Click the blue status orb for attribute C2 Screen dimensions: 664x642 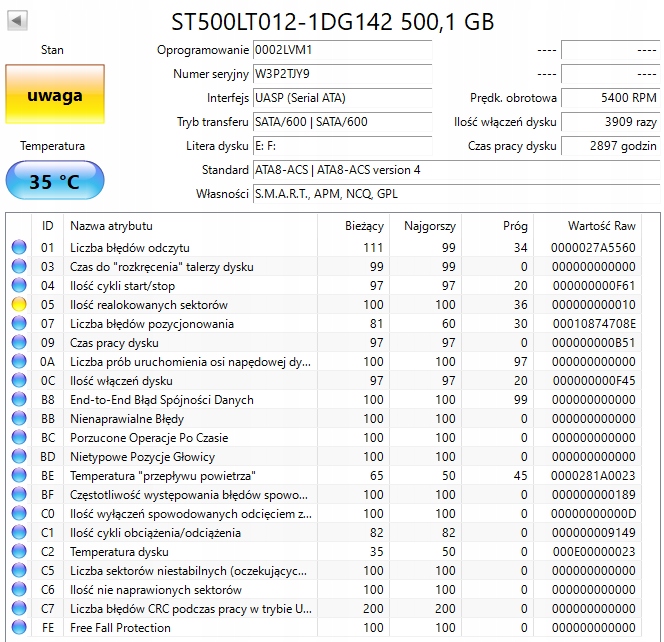(19, 552)
